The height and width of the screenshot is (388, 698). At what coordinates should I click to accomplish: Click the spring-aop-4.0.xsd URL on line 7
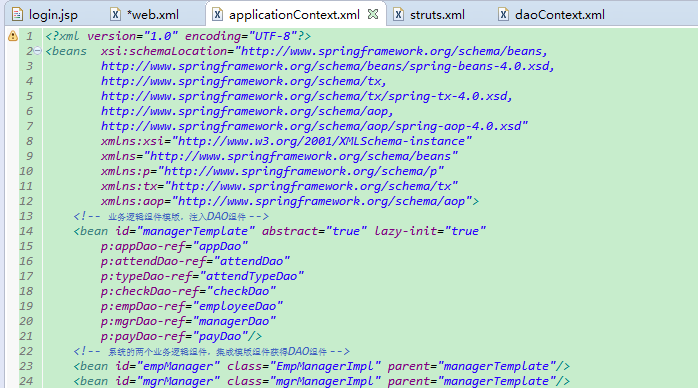pos(314,126)
